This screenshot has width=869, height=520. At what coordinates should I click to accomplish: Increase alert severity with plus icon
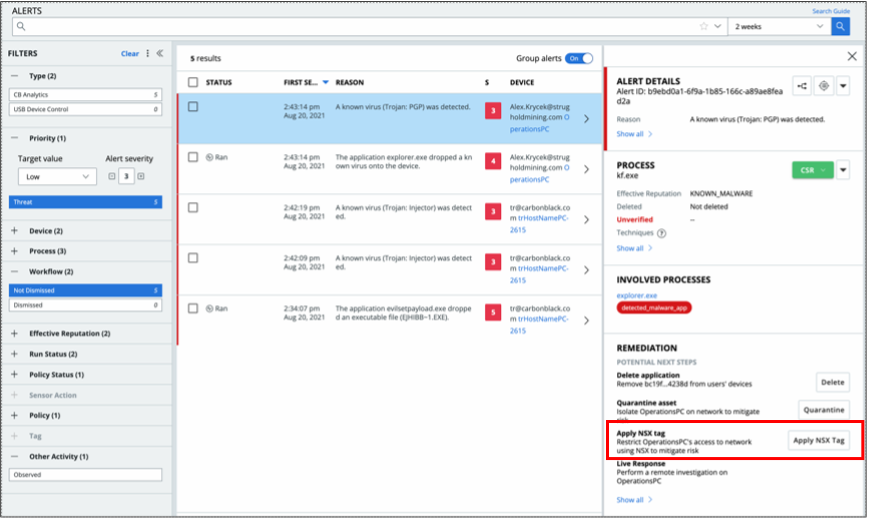click(141, 176)
